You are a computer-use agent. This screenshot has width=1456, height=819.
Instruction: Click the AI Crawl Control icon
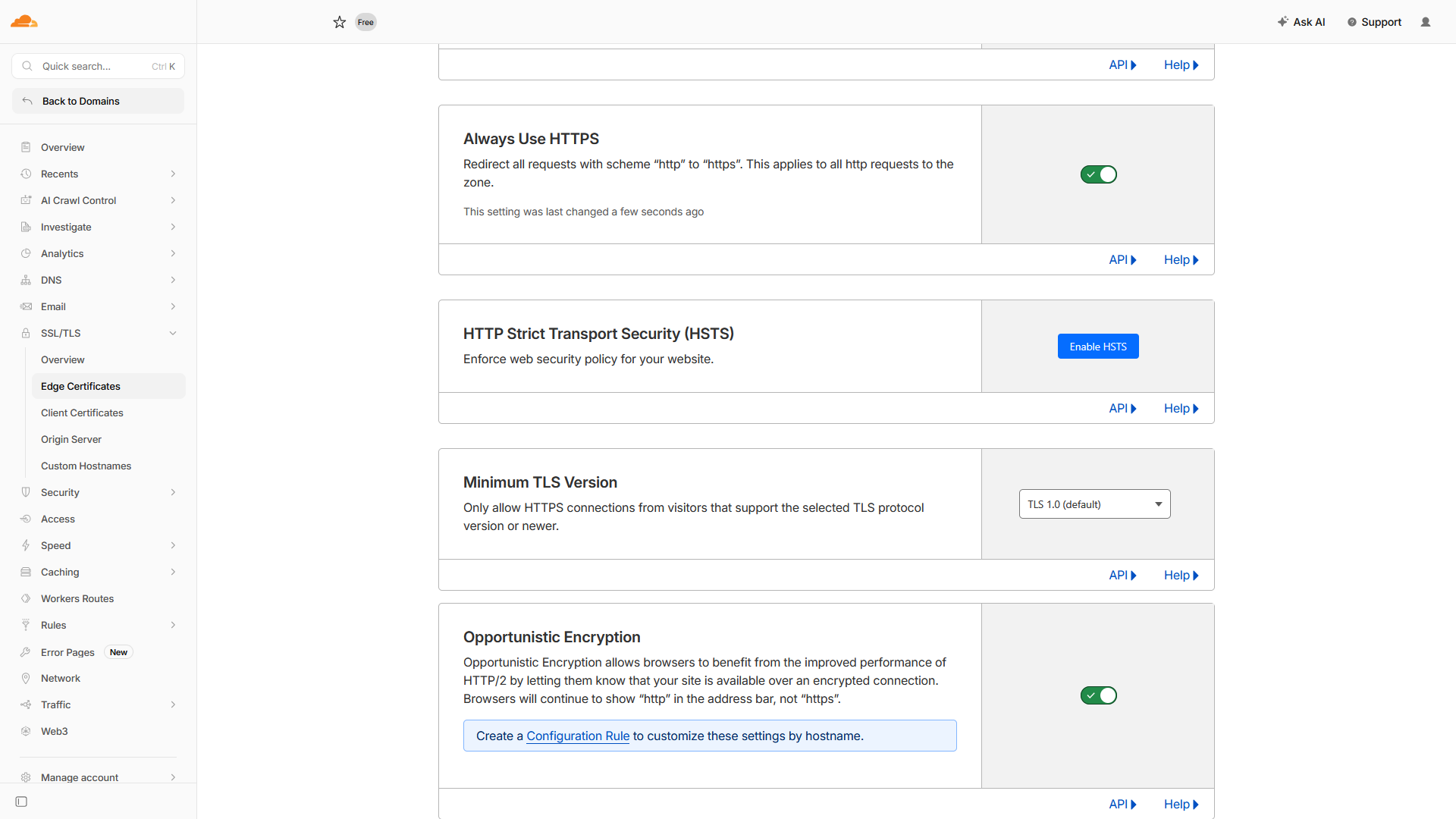point(26,200)
